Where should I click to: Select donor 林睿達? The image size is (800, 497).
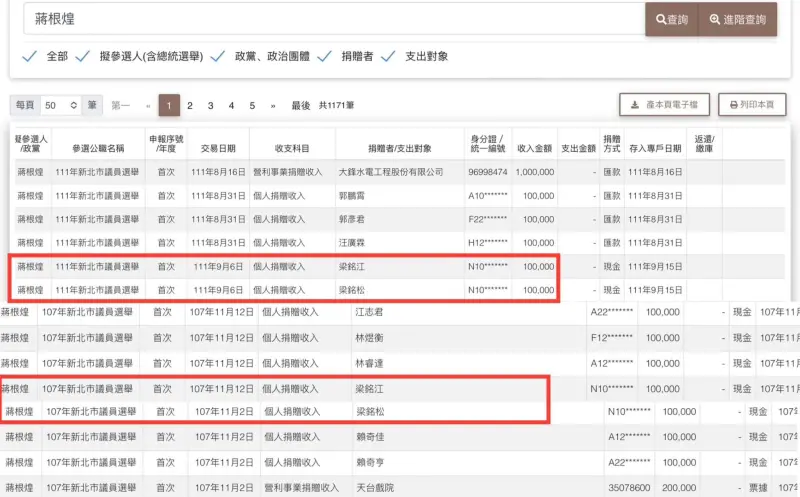click(369, 363)
